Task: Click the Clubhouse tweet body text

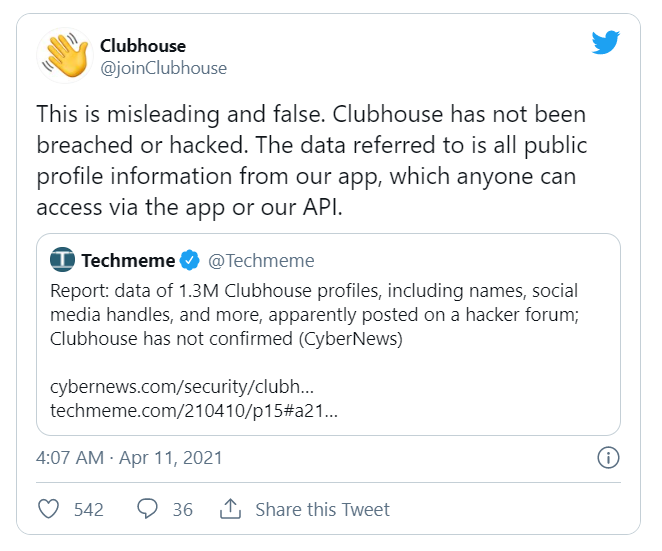Action: tap(311, 160)
